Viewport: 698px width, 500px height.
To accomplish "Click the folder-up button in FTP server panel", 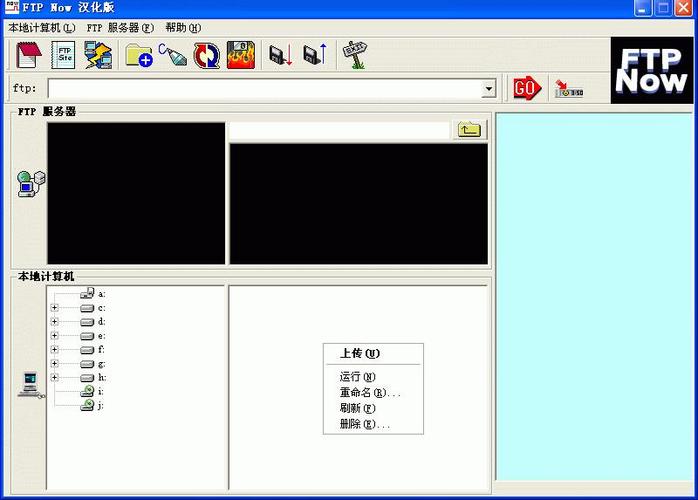I will click(470, 130).
